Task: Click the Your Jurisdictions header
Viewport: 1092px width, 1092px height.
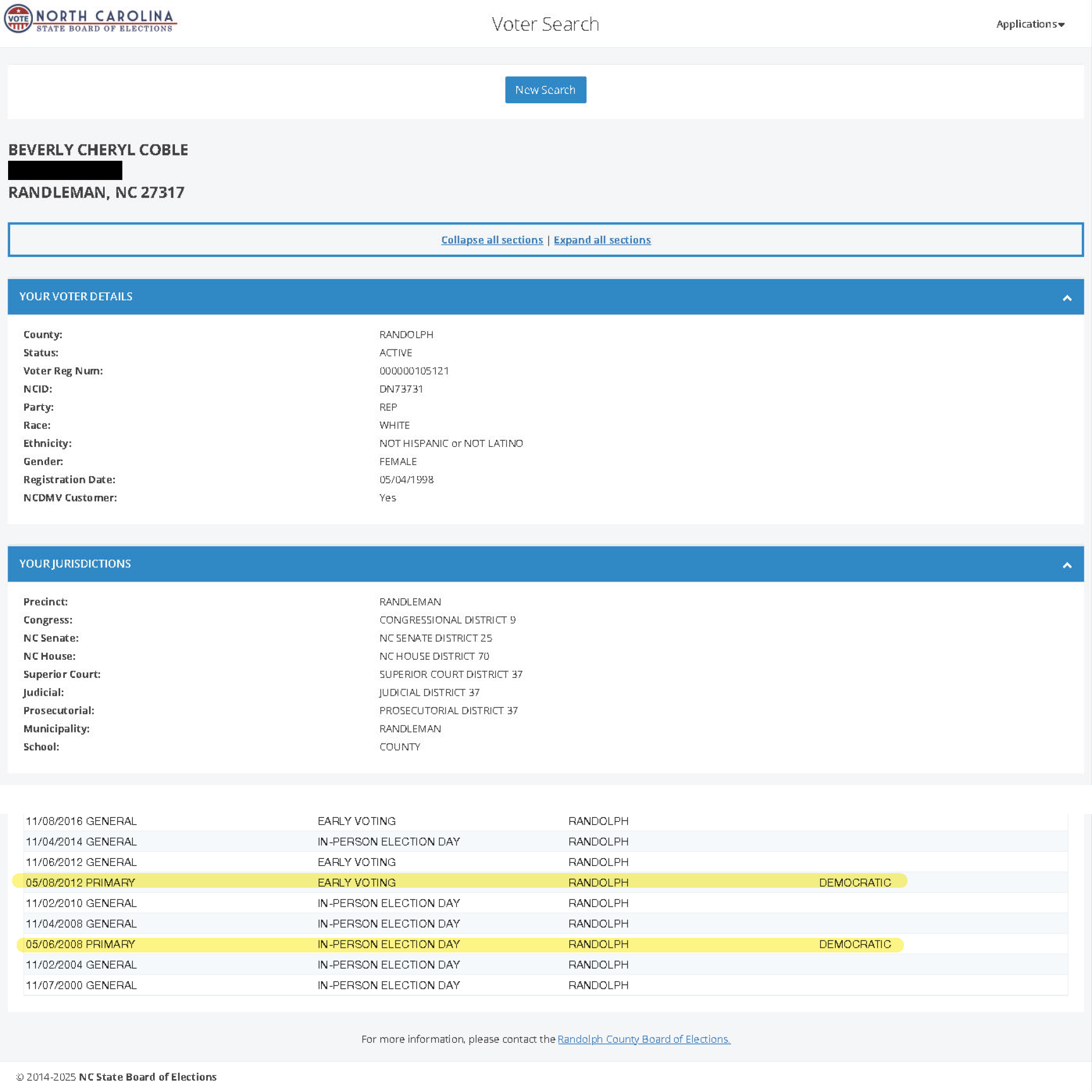Action: click(75, 564)
